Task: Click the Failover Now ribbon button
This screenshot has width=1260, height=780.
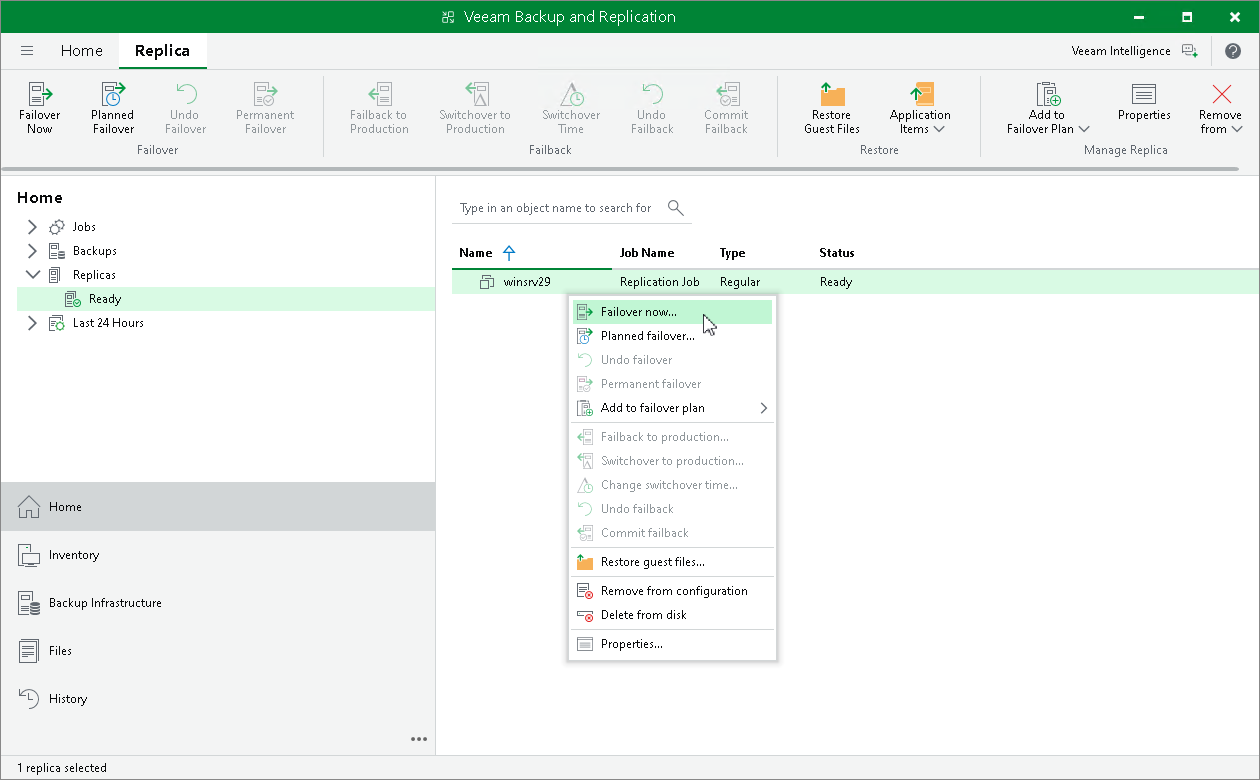Action: point(40,108)
